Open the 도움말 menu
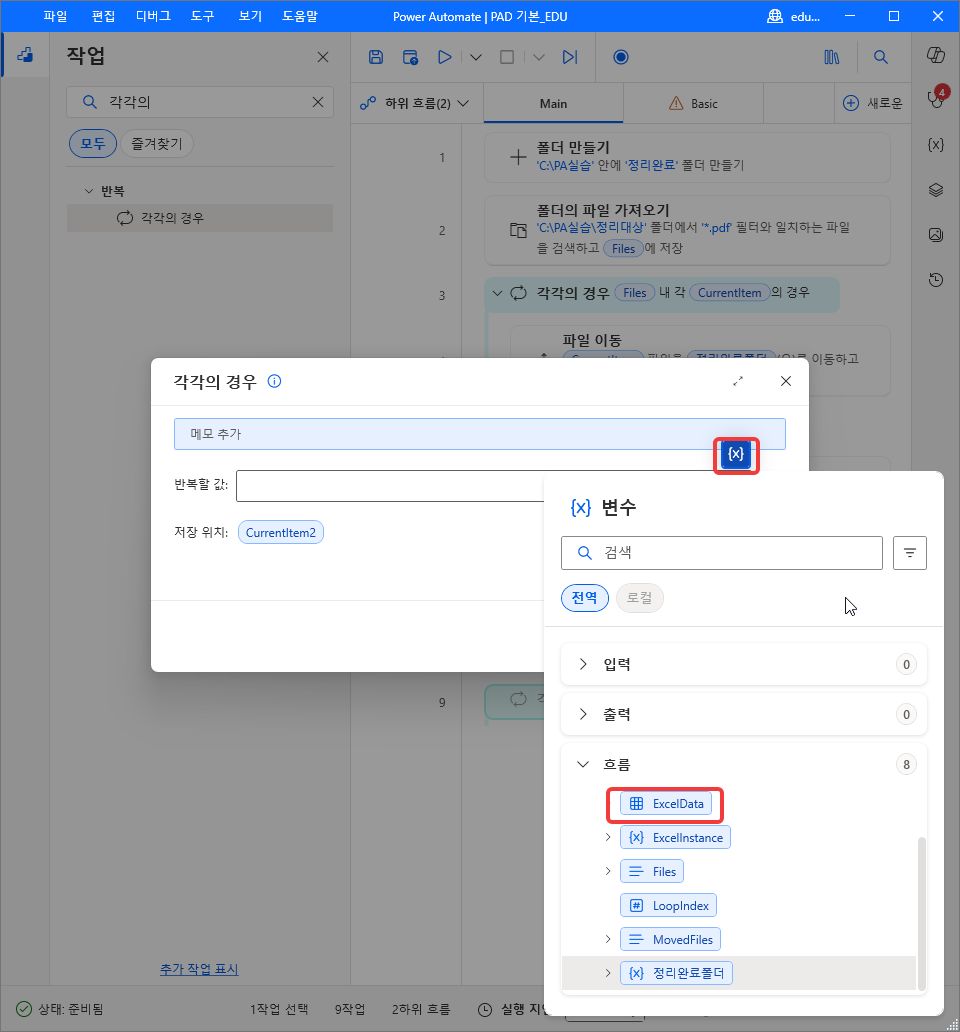 coord(300,16)
